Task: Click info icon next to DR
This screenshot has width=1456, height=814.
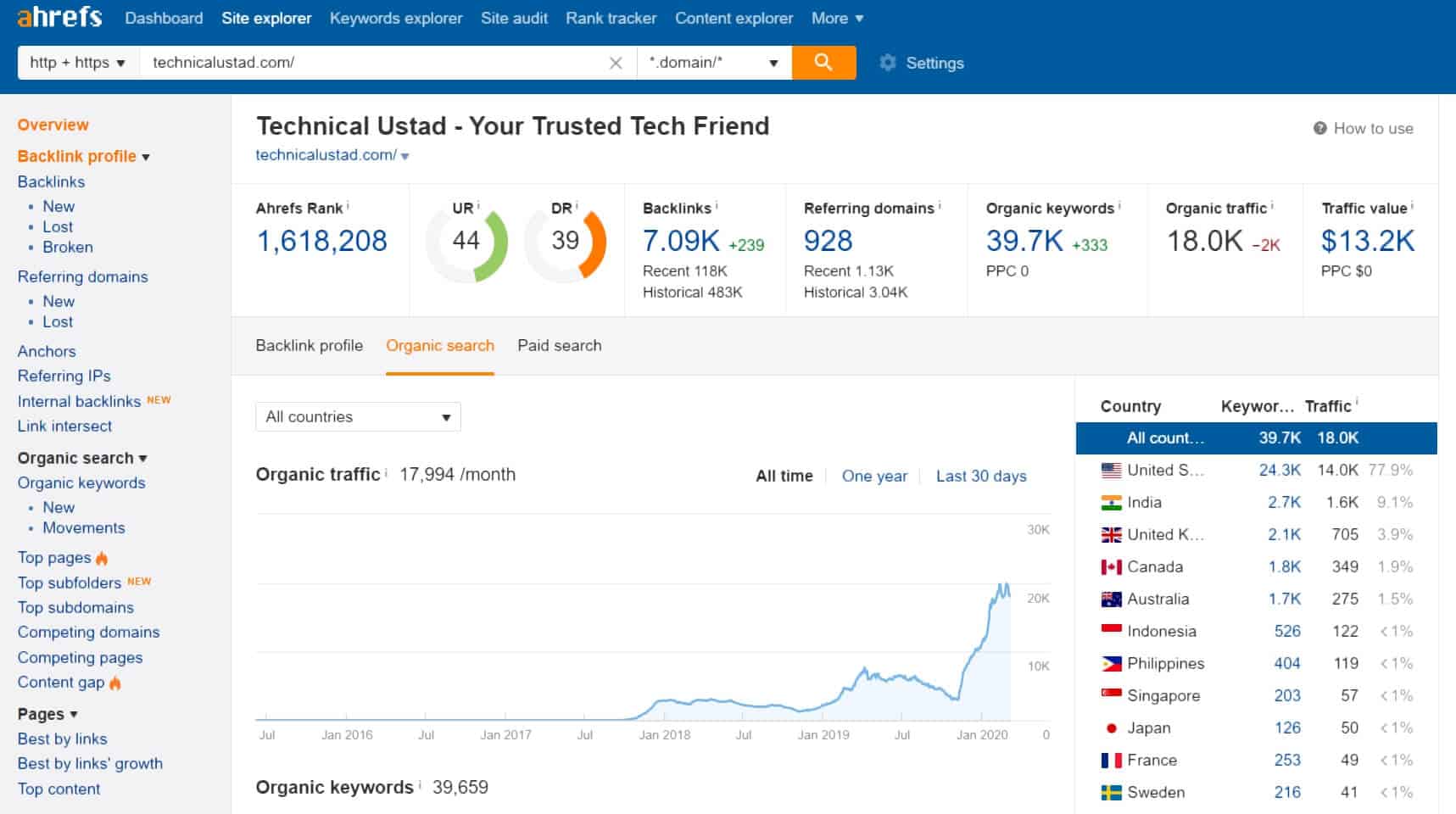Action: 577,206
